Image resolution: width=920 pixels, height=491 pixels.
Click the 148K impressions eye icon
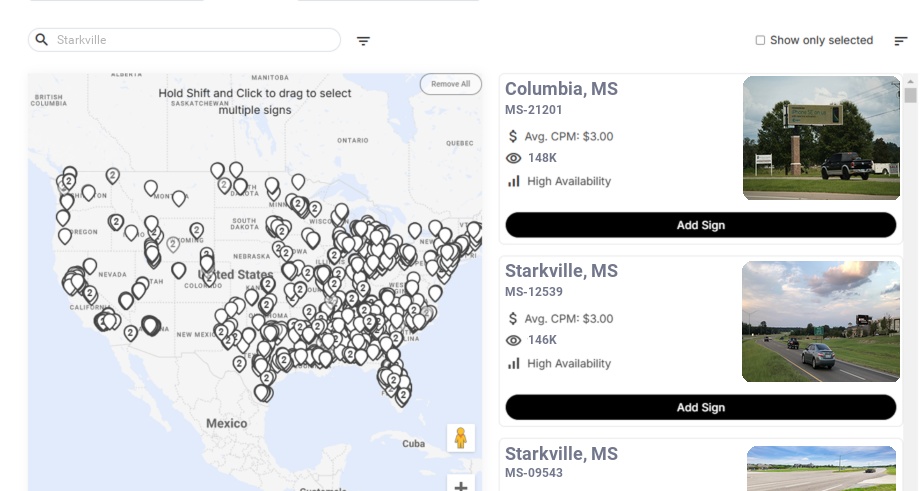point(514,158)
